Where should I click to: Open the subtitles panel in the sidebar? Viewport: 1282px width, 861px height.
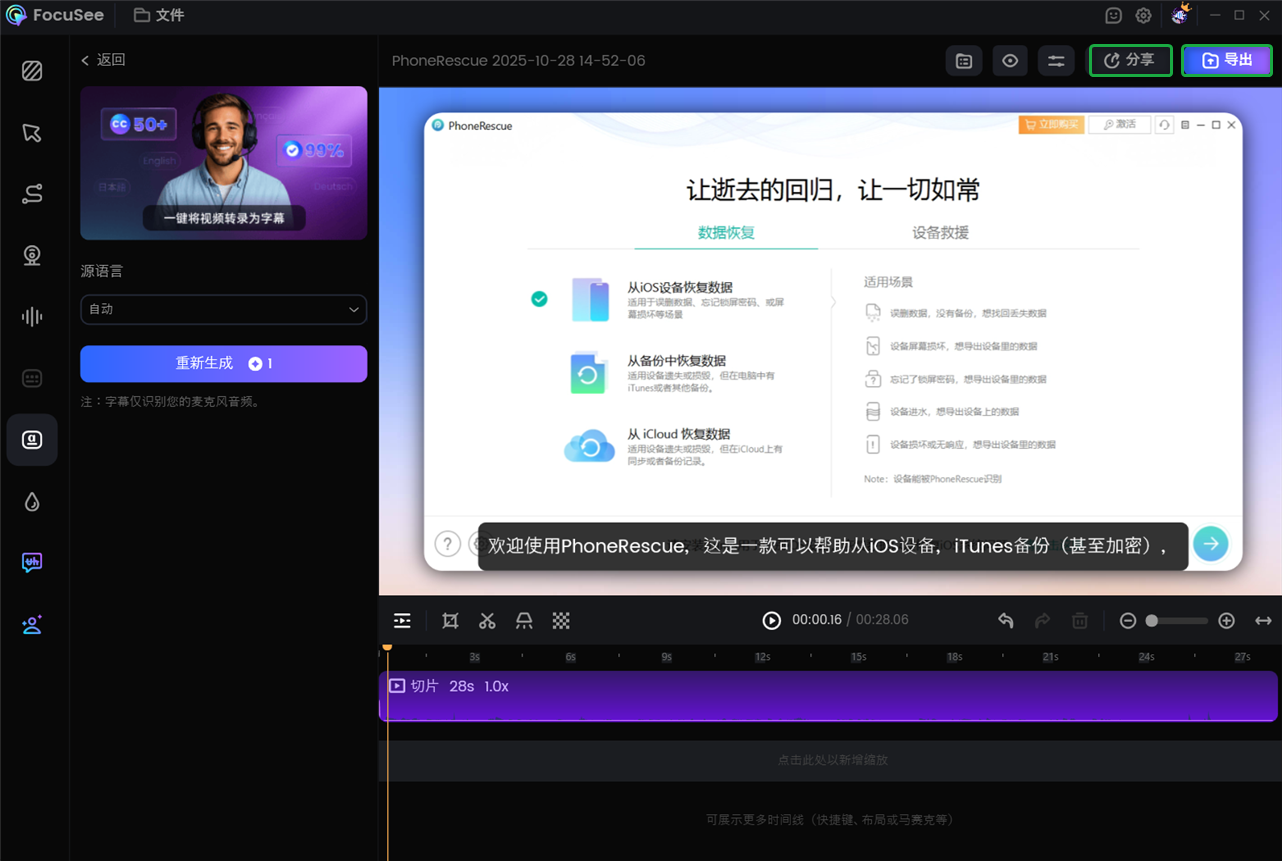(x=32, y=439)
